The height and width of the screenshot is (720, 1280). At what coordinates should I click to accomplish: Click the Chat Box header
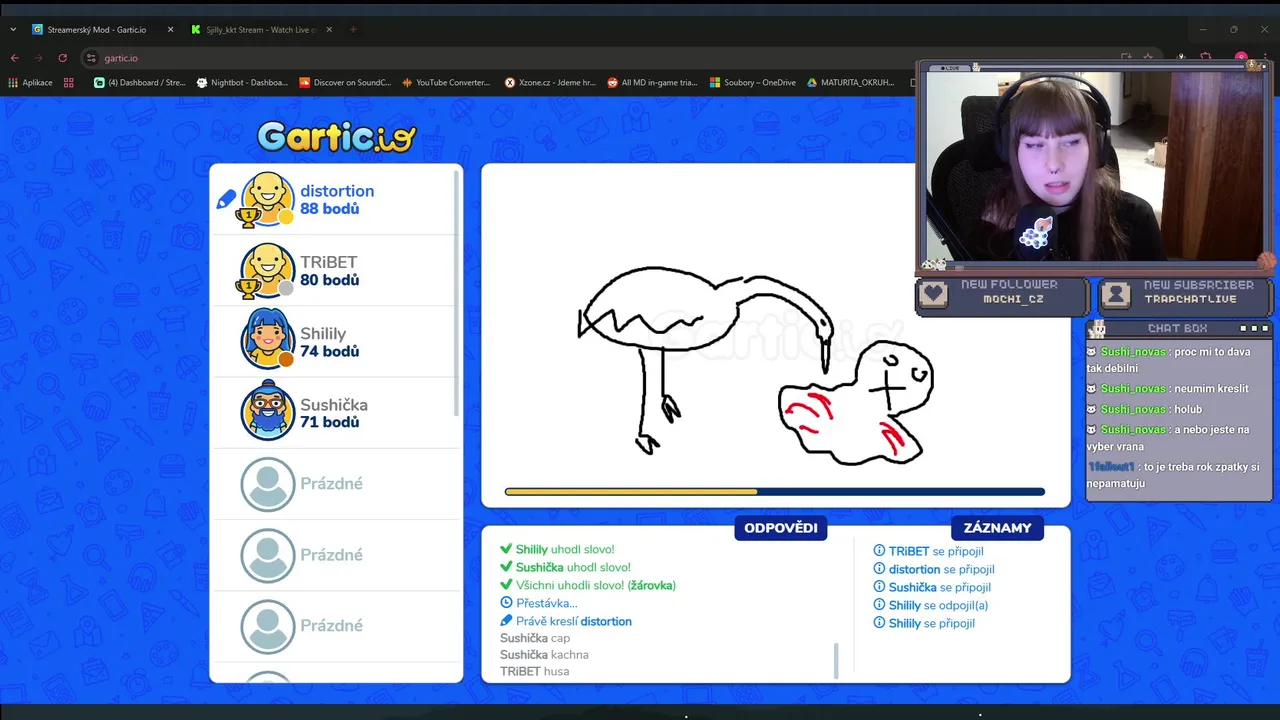[x=1178, y=328]
